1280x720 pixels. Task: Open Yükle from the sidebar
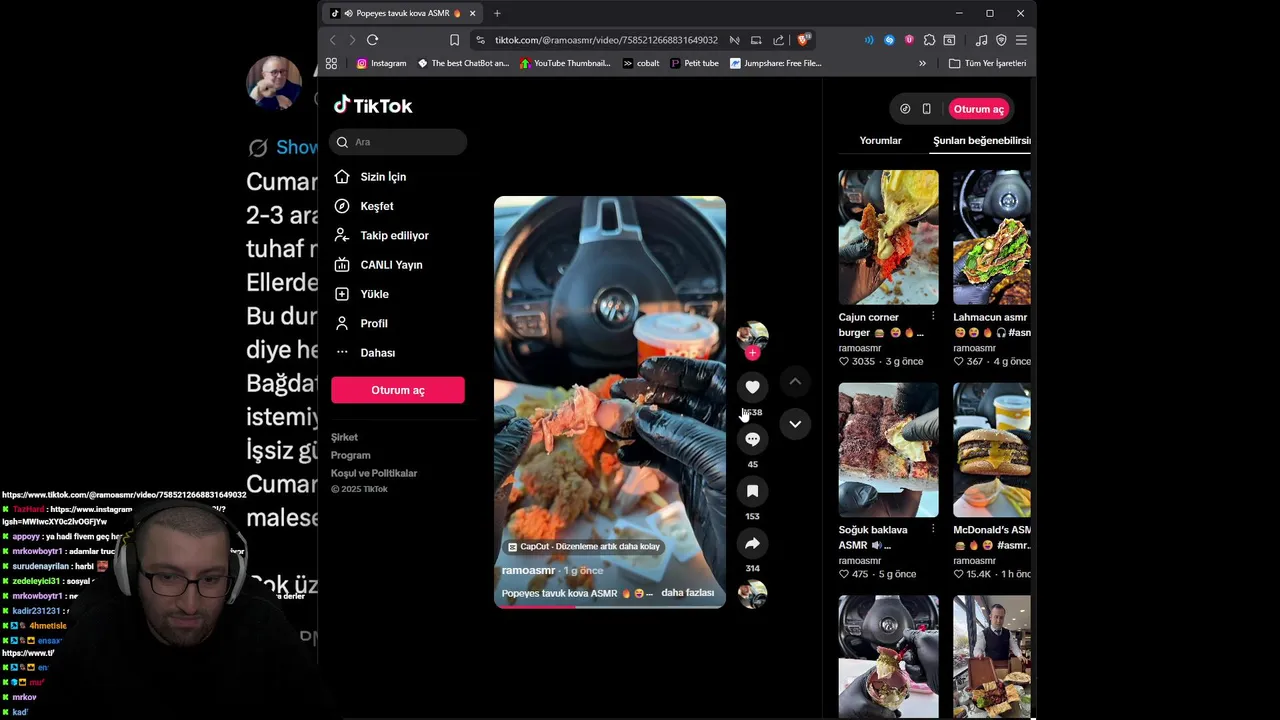pos(361,294)
